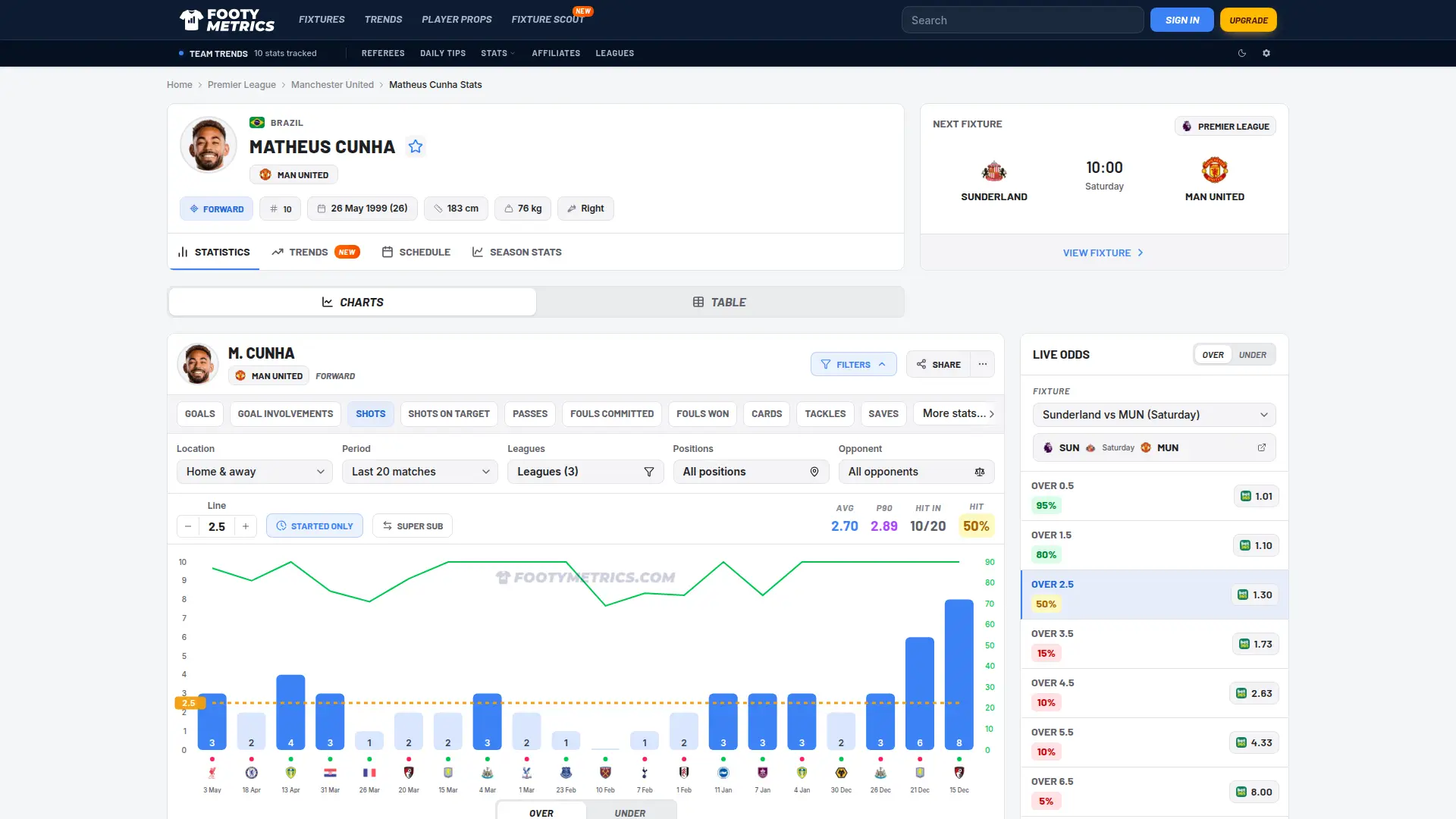
Task: Click View Fixture link
Action: pos(1103,253)
